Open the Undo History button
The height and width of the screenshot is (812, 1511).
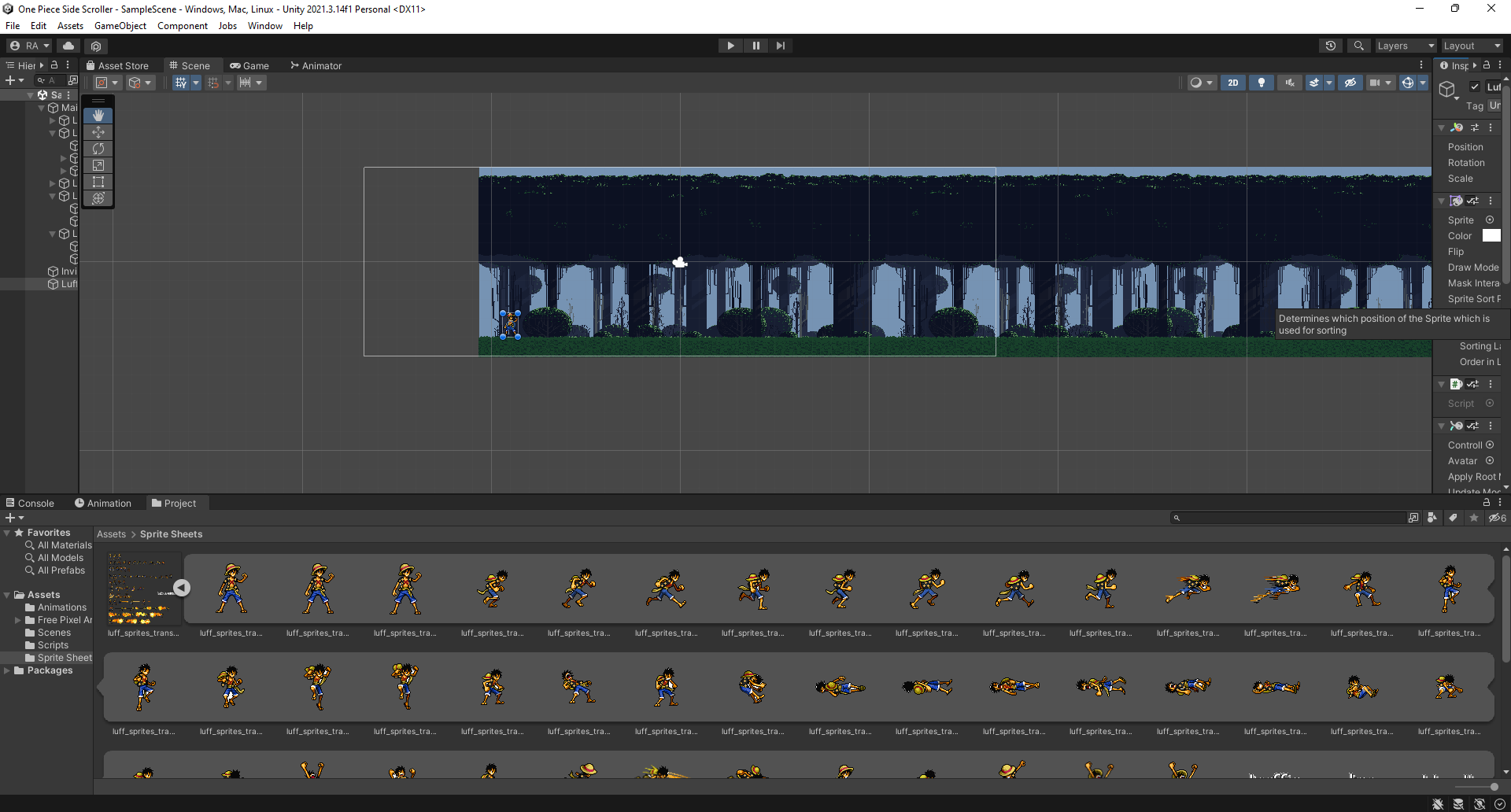(x=1331, y=46)
